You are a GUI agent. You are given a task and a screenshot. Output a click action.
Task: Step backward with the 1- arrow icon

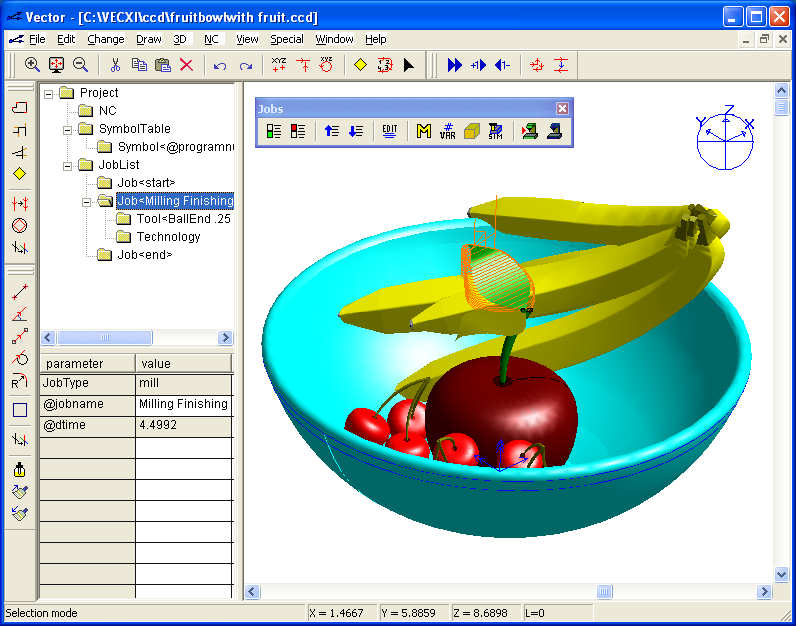point(502,65)
